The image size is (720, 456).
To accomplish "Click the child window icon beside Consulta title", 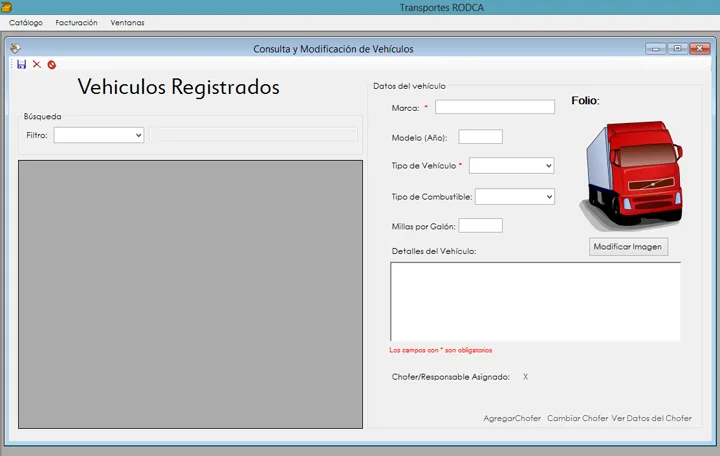I will click(x=15, y=48).
